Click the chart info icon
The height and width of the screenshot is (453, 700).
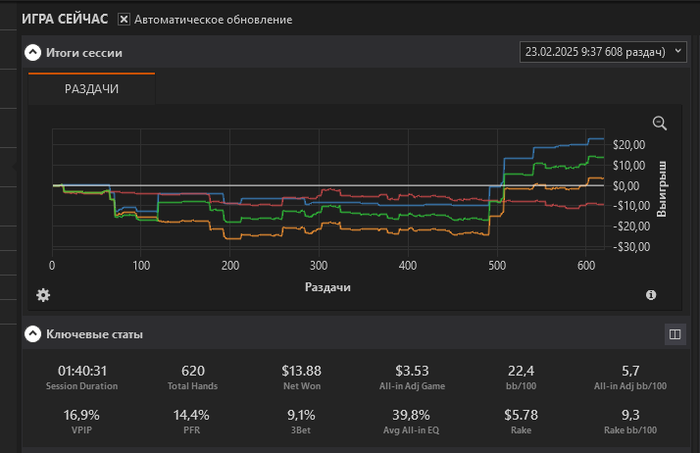tap(651, 295)
